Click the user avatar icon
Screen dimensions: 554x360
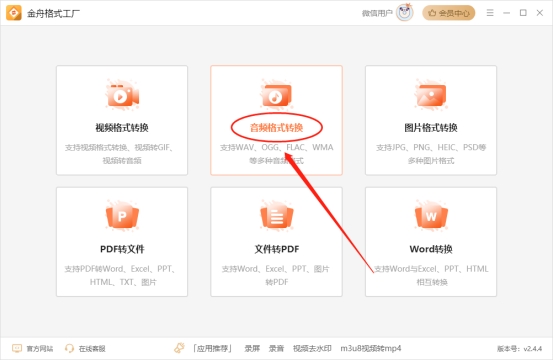pos(405,13)
